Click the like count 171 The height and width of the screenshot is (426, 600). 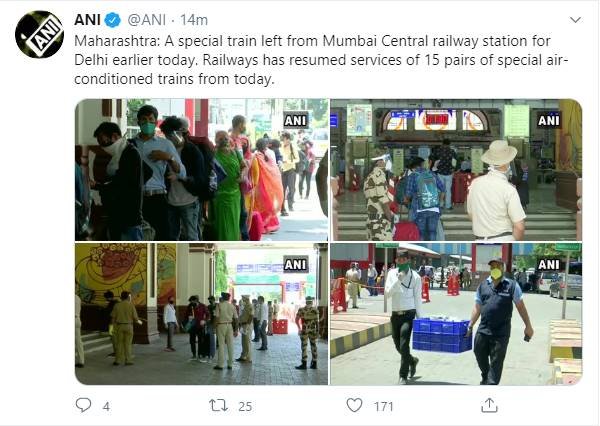pyautogui.click(x=384, y=406)
